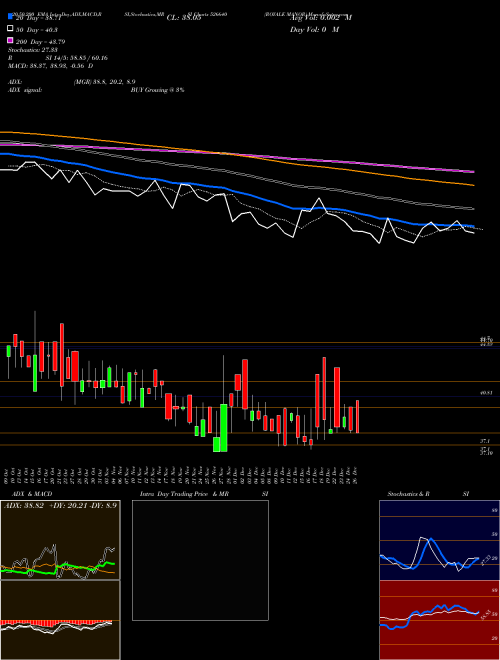Click the 'MACD: 38.37, 38.93, -0.56 D' line
The height and width of the screenshot is (660, 500).
click(51, 66)
